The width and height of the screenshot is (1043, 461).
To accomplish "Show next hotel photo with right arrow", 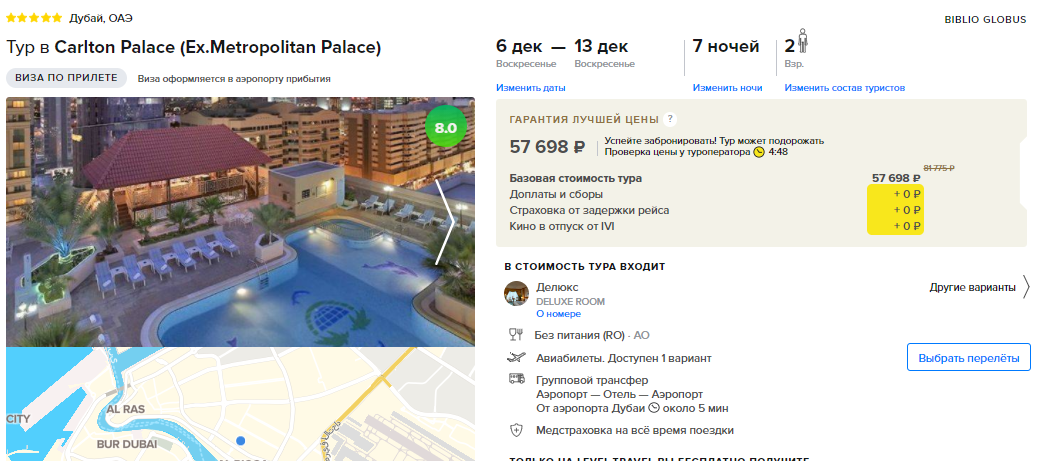I will pos(446,222).
